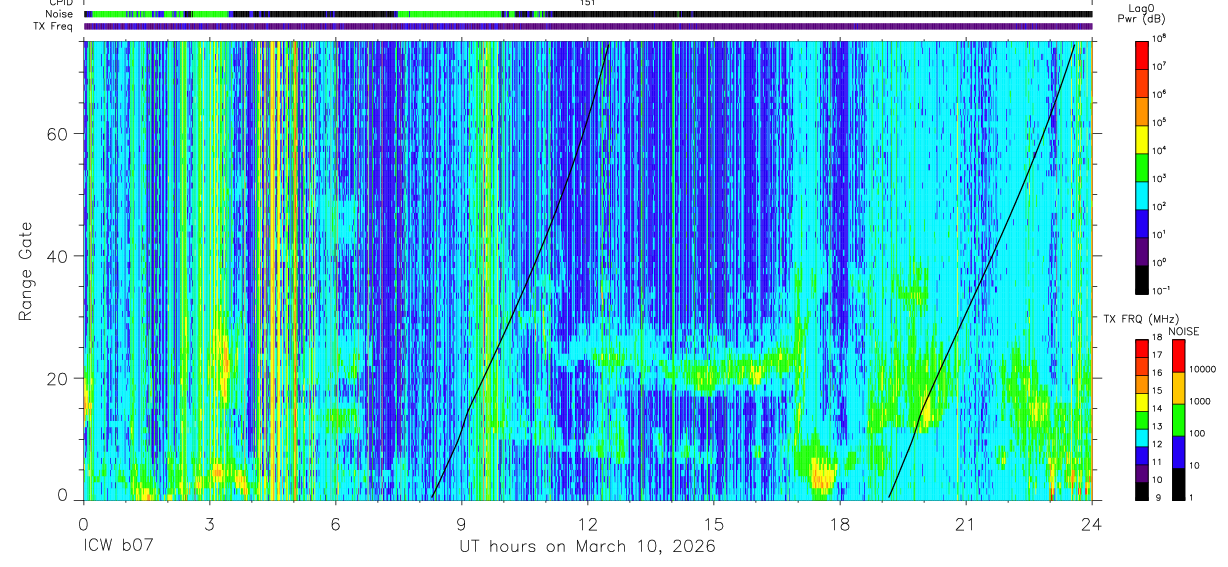Click the TX Freq strip above the plot

point(588,26)
